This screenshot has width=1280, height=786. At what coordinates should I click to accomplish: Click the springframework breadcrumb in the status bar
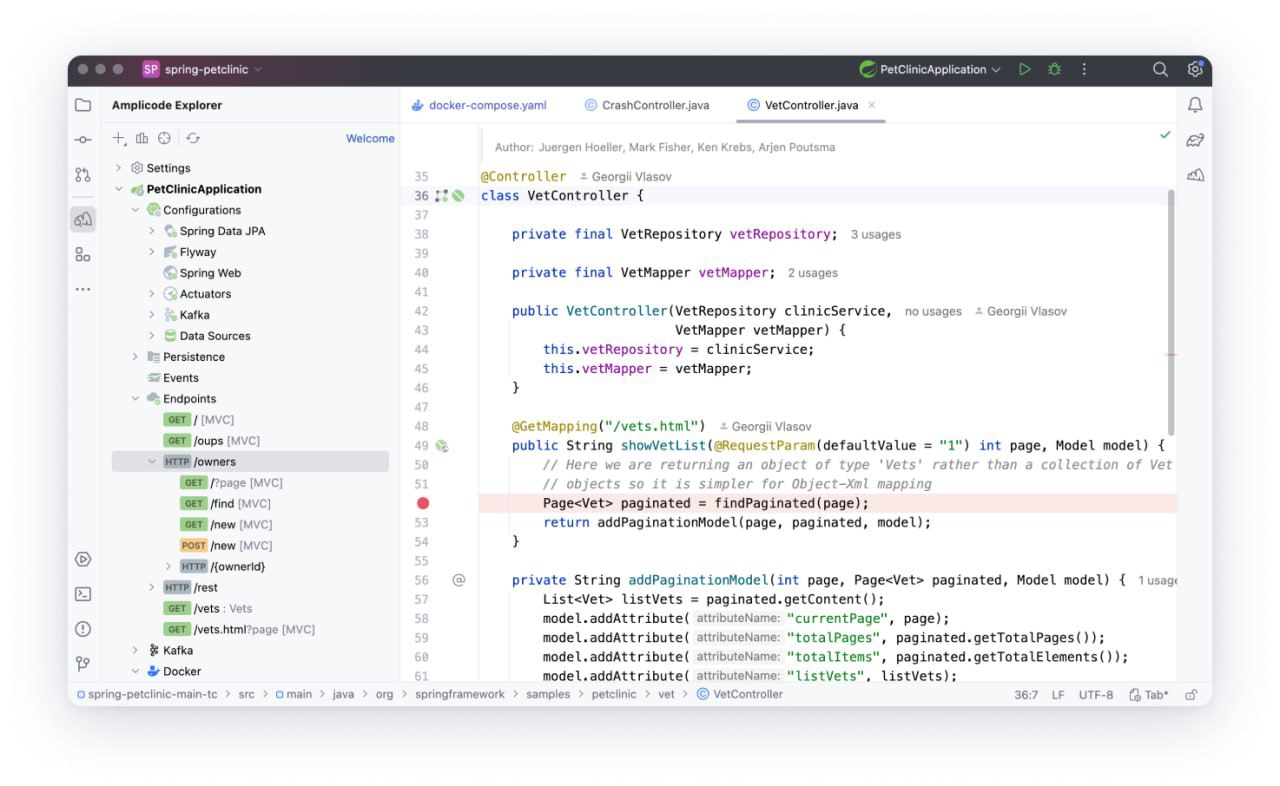tap(462, 694)
